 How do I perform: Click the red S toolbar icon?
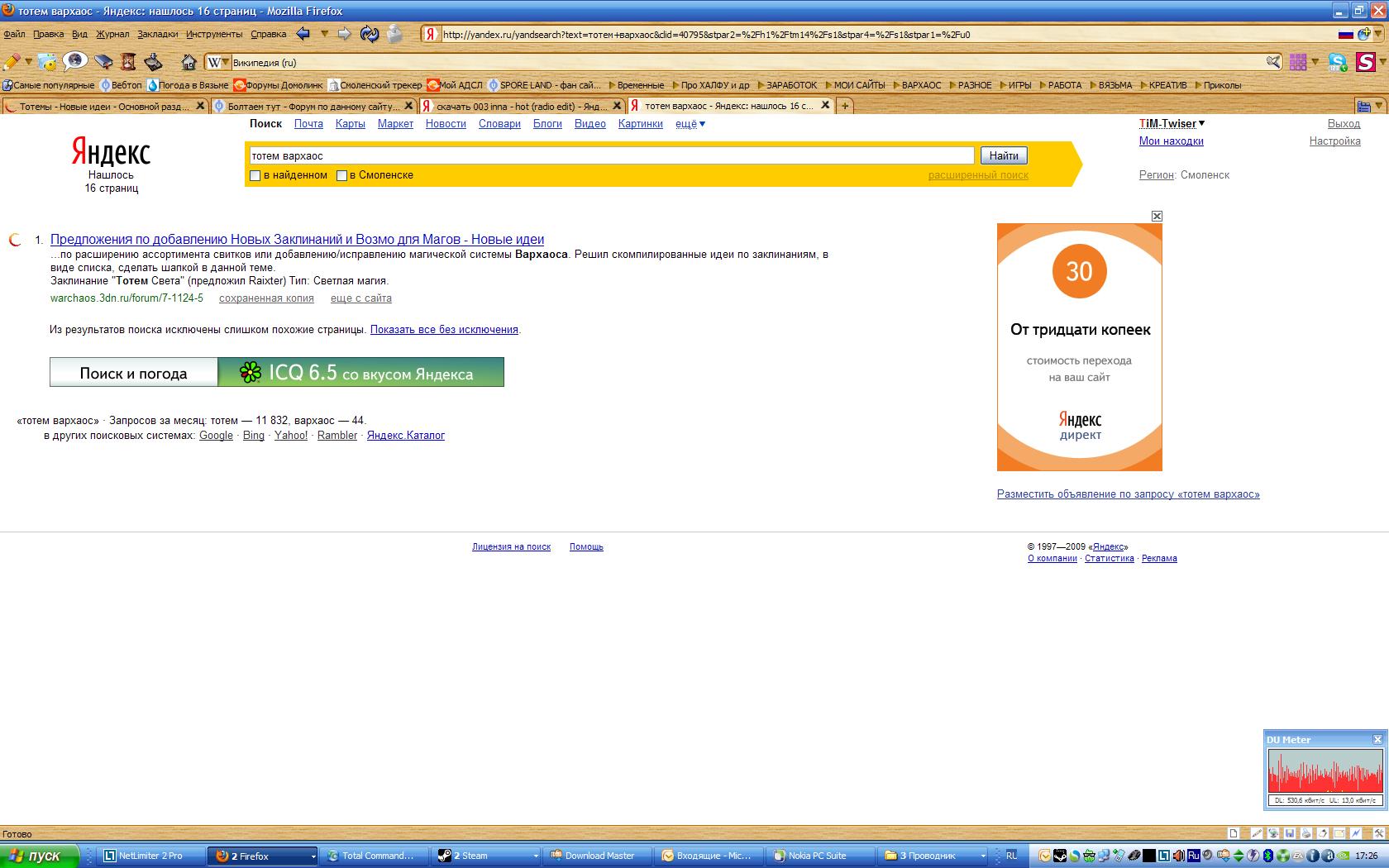coord(1365,62)
